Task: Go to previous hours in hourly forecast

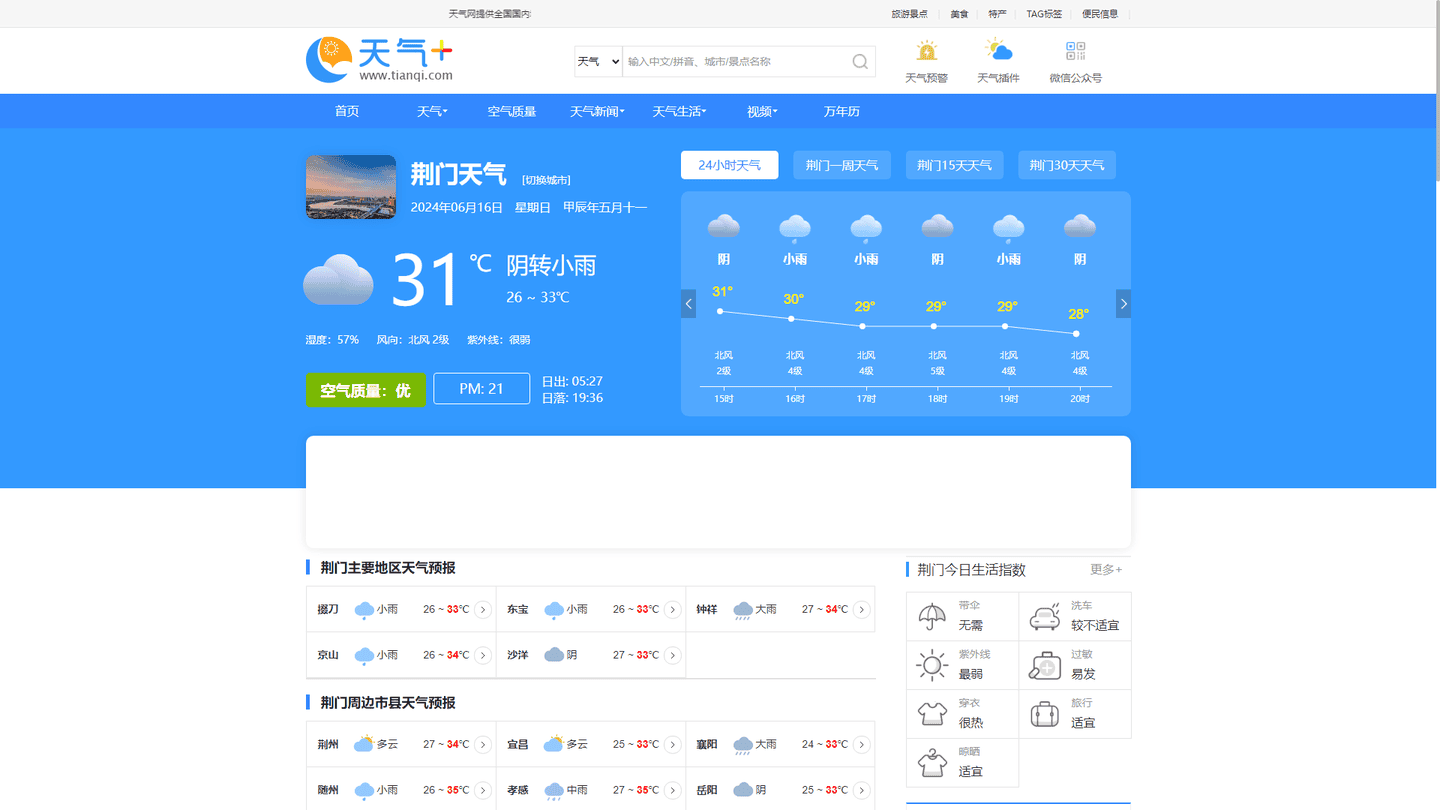Action: [688, 304]
